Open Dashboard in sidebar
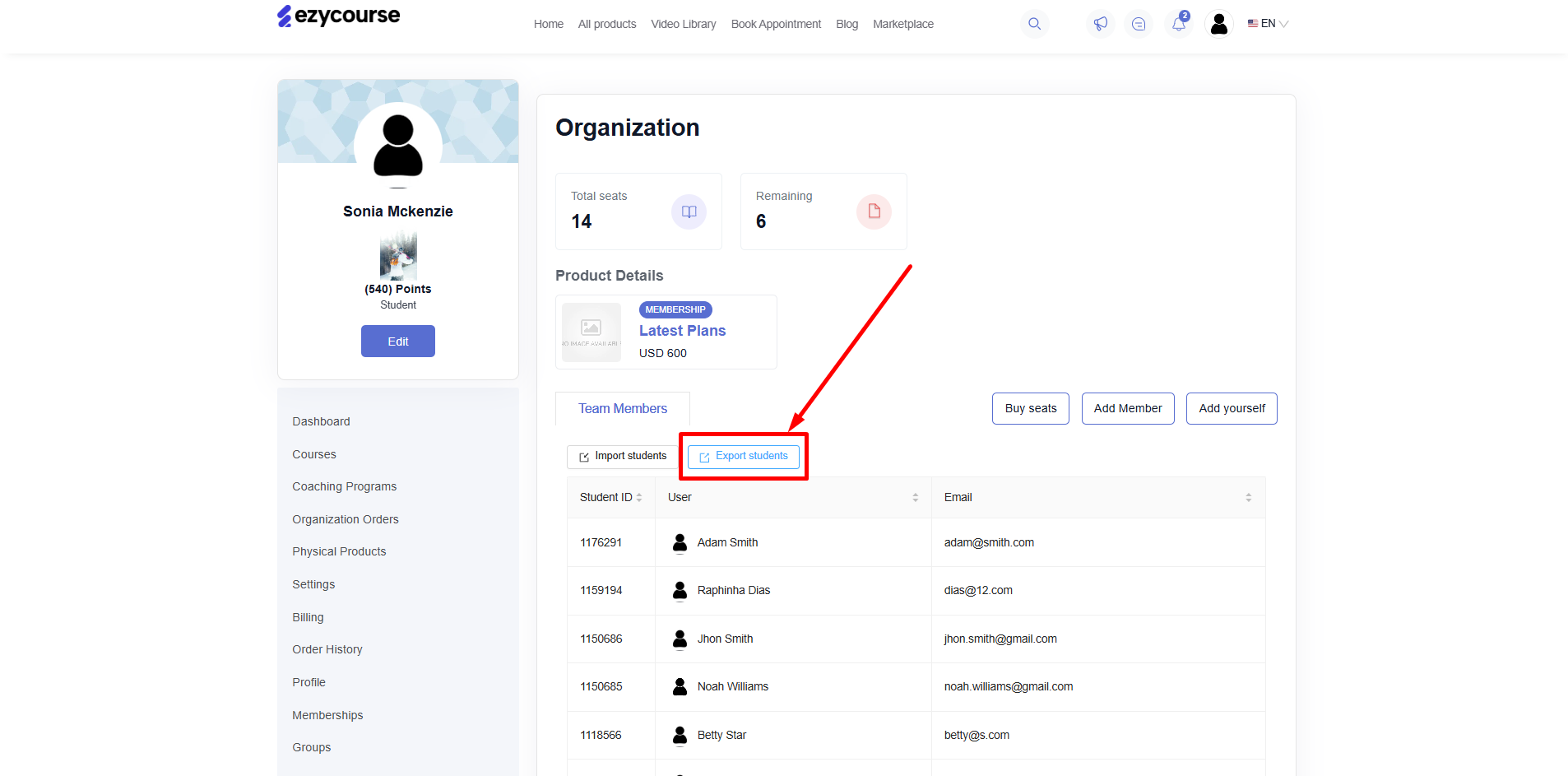The height and width of the screenshot is (776, 1568). [x=321, y=421]
